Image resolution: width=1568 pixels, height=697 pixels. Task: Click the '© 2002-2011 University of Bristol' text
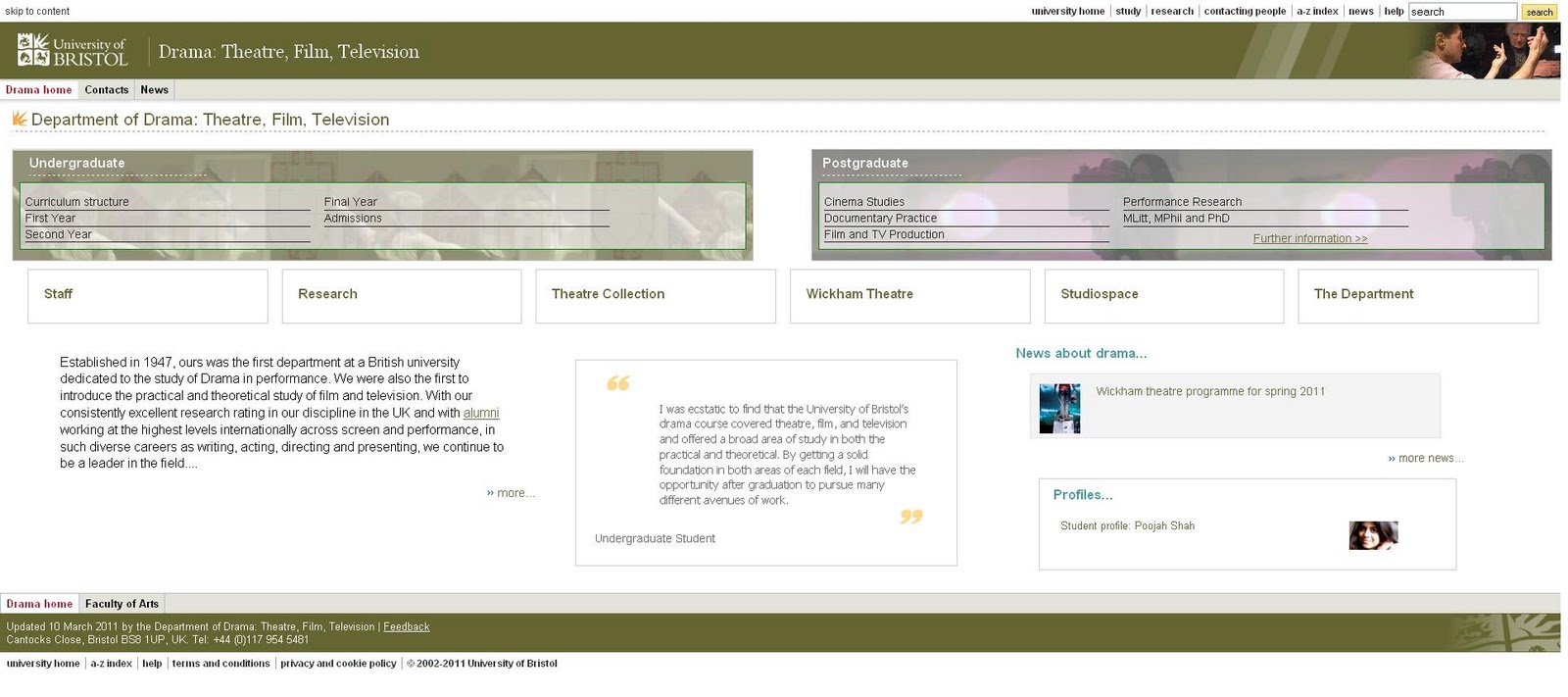coord(482,664)
